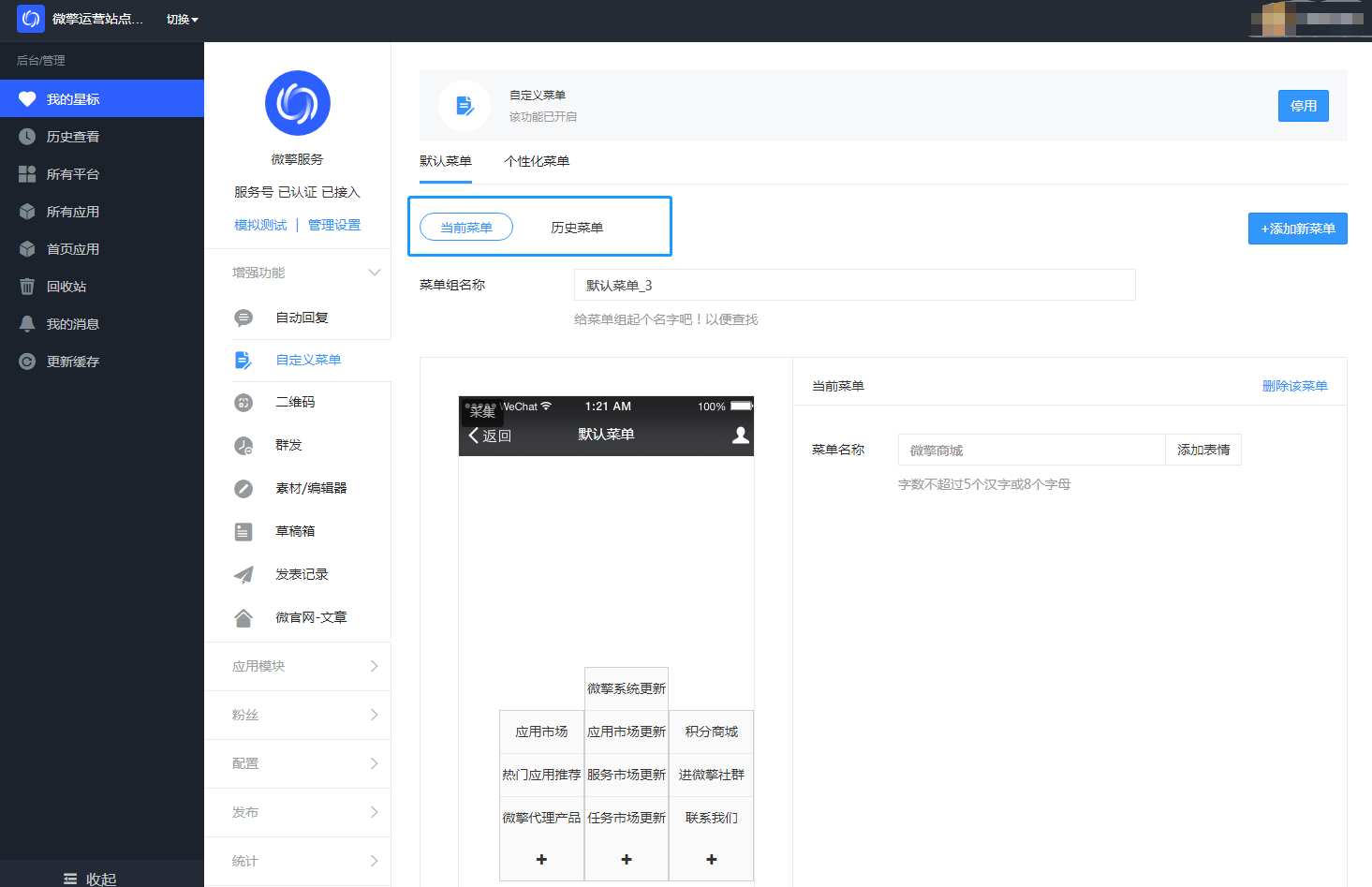Select 应用市场 menu in preview
The width and height of the screenshot is (1372, 887).
point(541,732)
